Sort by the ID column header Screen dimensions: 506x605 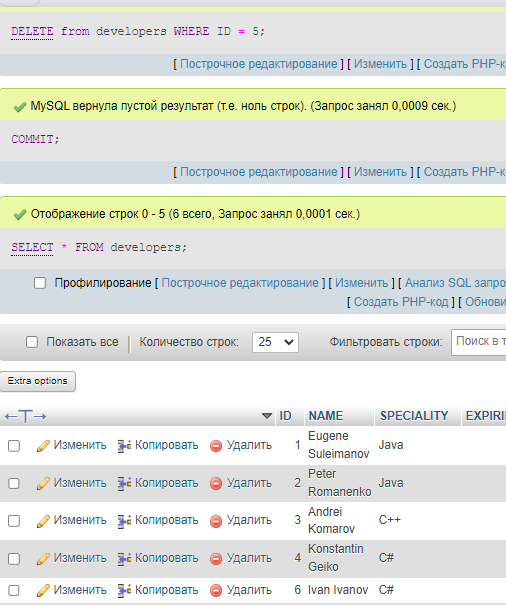(285, 416)
